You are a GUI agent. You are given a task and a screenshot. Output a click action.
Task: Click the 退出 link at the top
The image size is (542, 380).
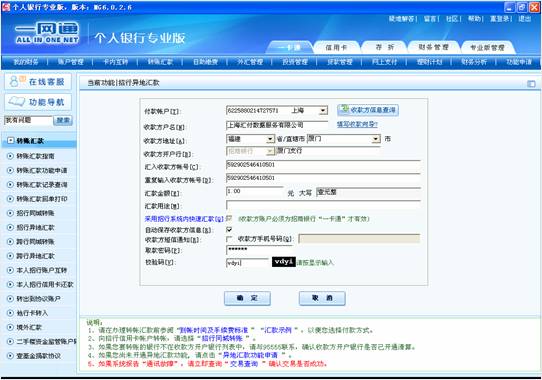tap(524, 19)
